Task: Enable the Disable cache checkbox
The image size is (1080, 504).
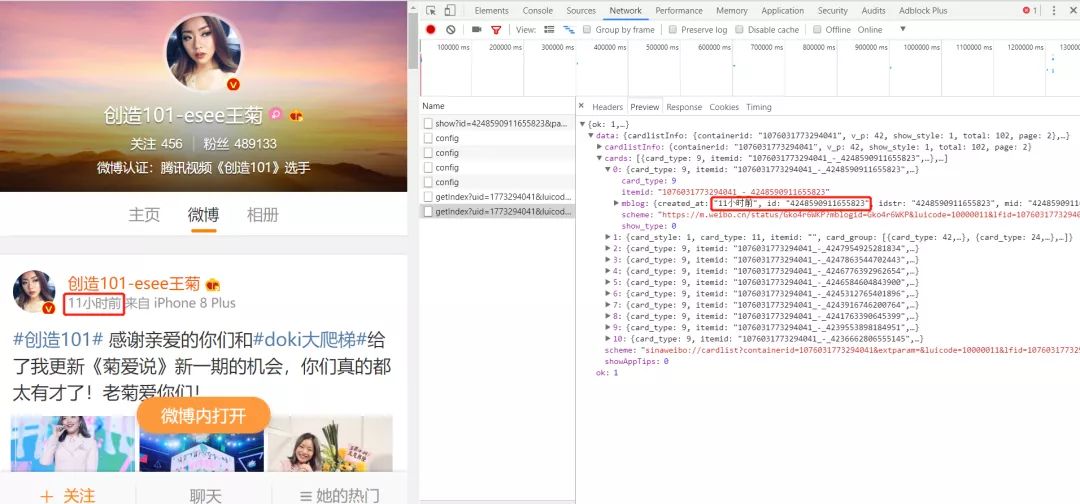Action: click(739, 30)
